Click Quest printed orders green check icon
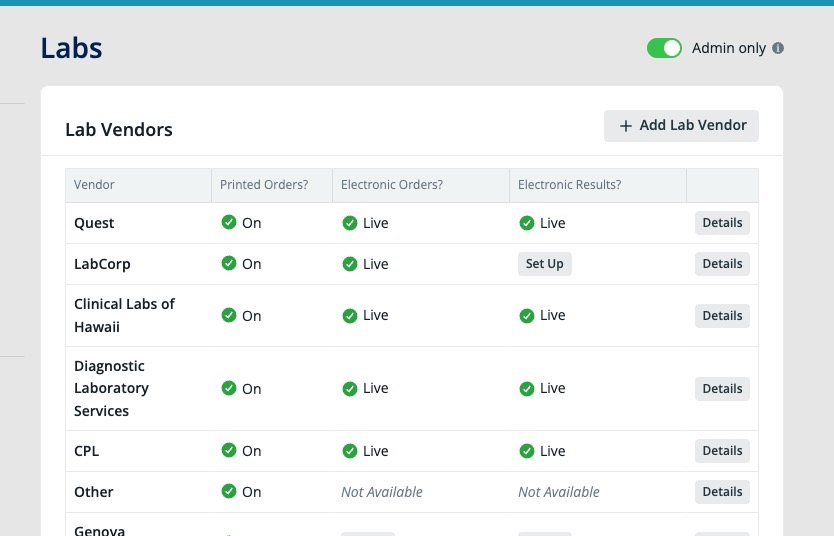This screenshot has height=536, width=834. click(x=229, y=223)
